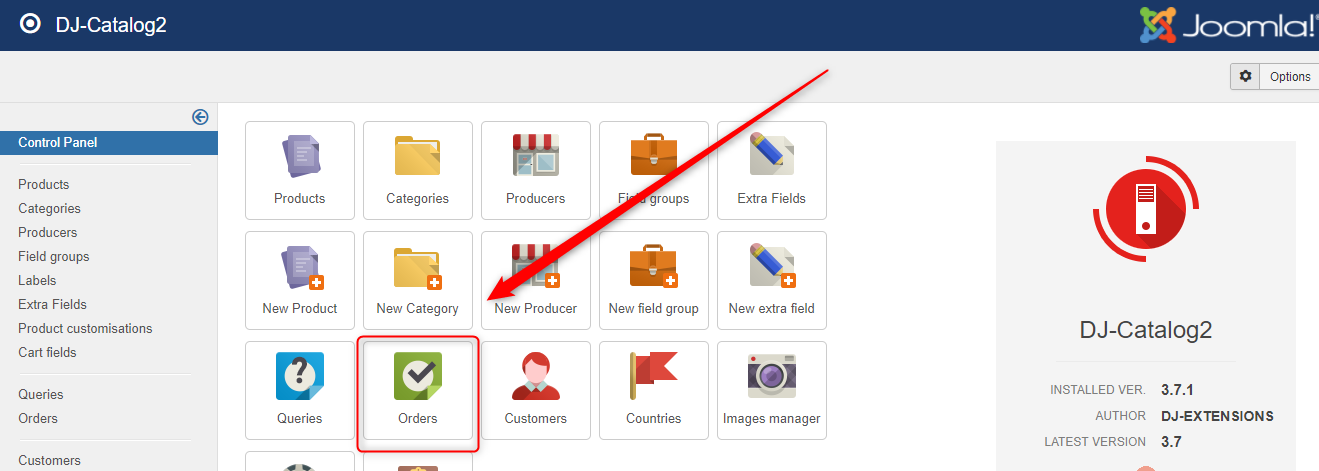Viewport: 1319px width, 471px height.
Task: Click the Joomla! logo
Action: [x=1229, y=25]
